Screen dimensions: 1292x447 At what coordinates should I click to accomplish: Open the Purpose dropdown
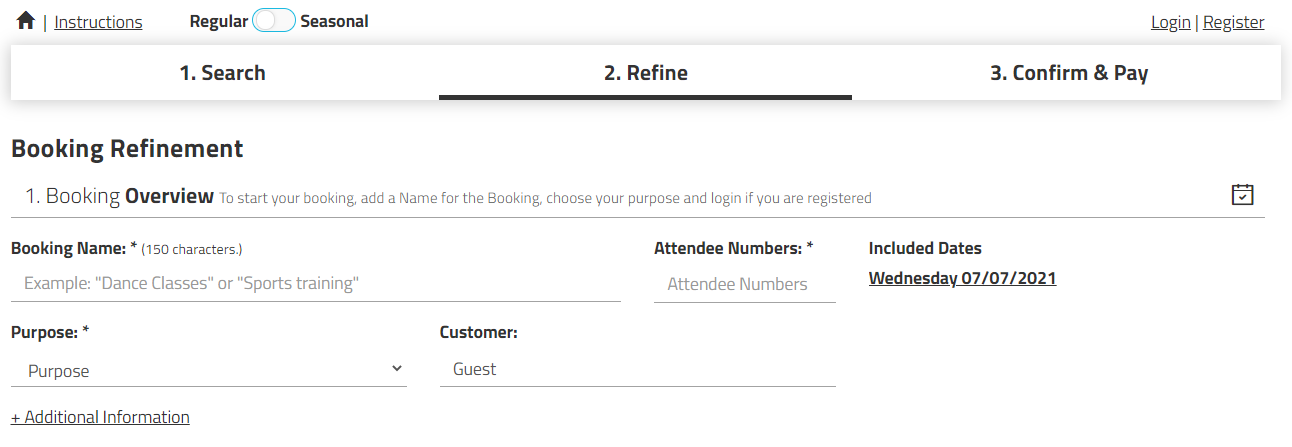pyautogui.click(x=208, y=371)
